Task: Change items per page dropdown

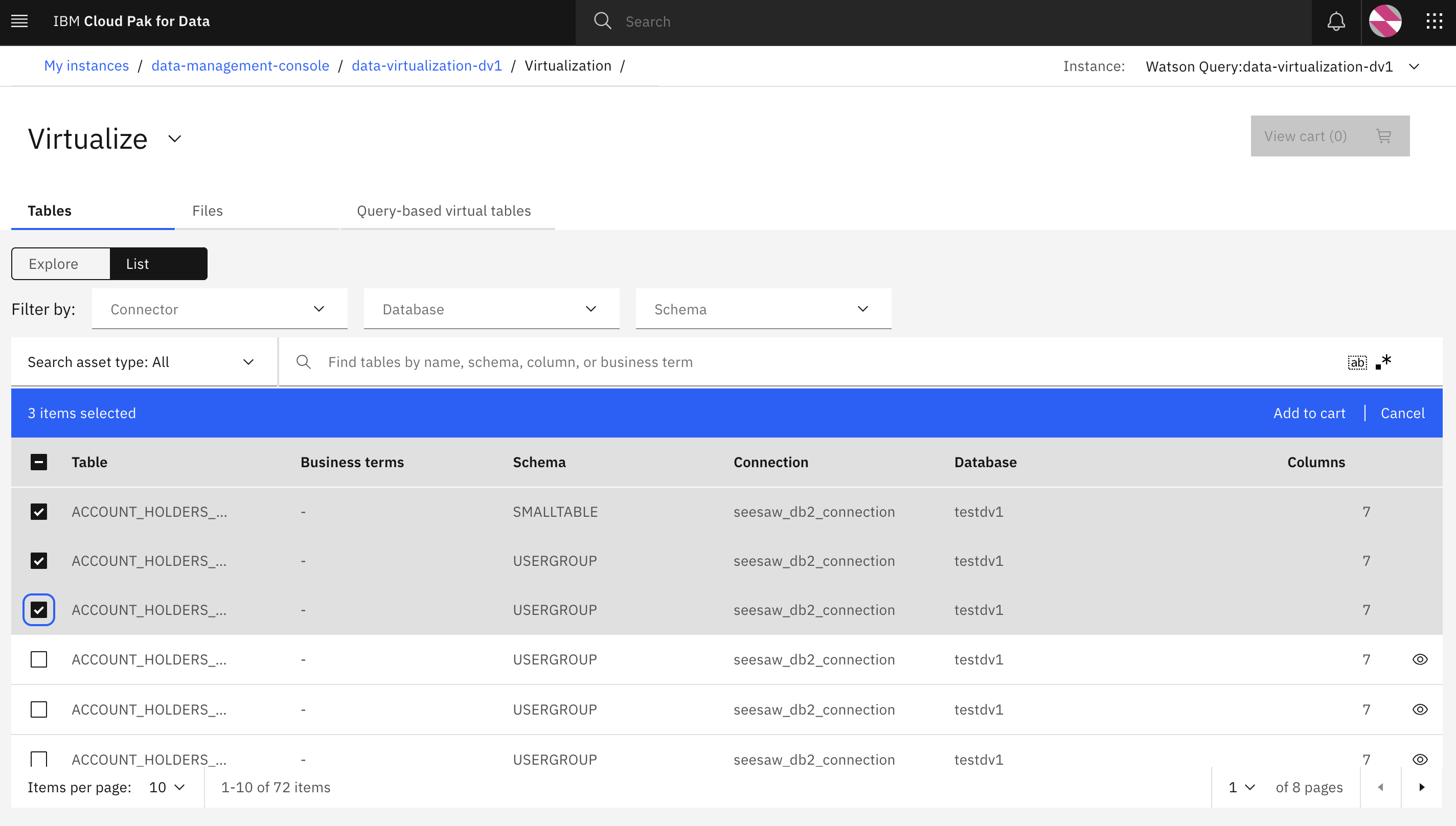Action: click(167, 788)
